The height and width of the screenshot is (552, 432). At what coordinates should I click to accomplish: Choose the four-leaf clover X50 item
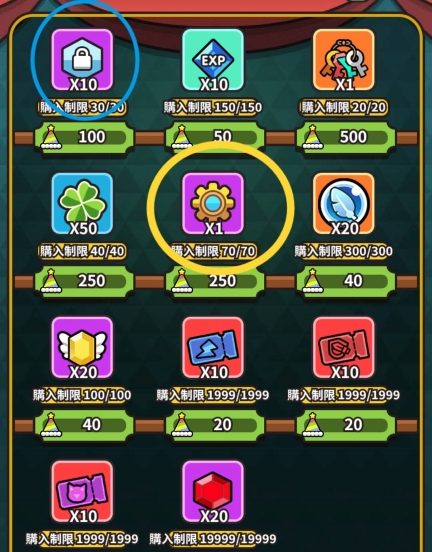[82, 203]
